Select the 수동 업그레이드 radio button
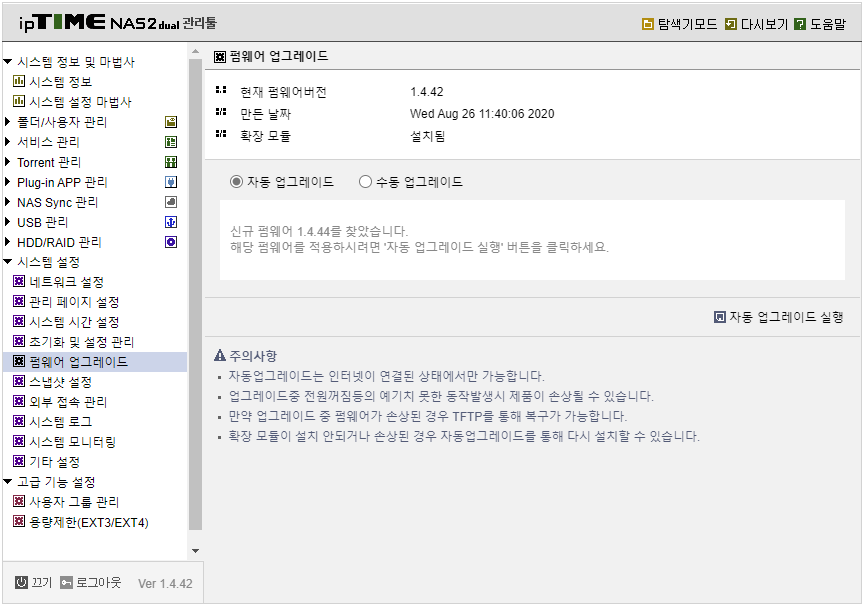Image resolution: width=868 pixels, height=608 pixels. (365, 182)
